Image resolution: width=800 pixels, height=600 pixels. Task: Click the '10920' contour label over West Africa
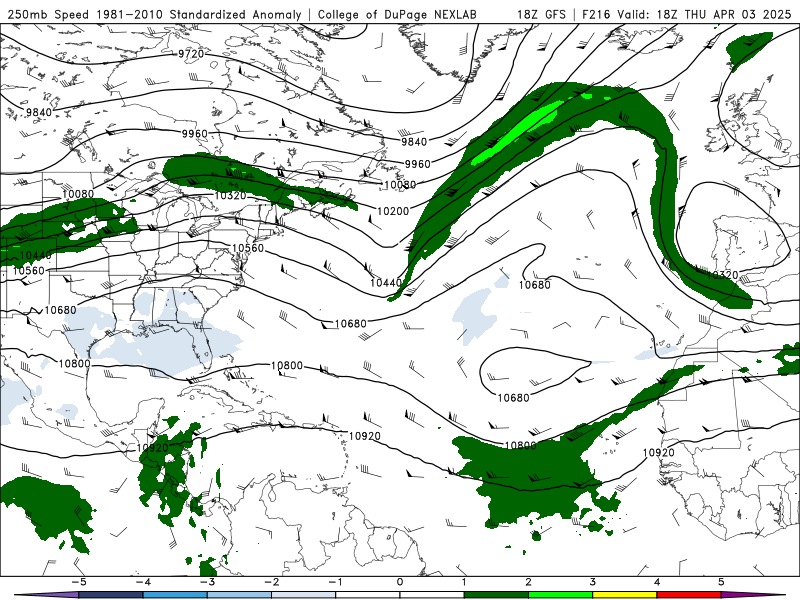click(x=658, y=453)
